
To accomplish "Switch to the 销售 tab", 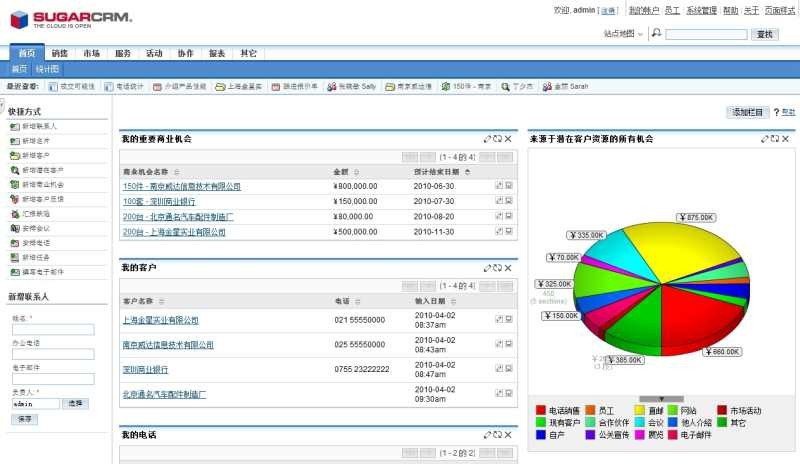I will (x=60, y=53).
